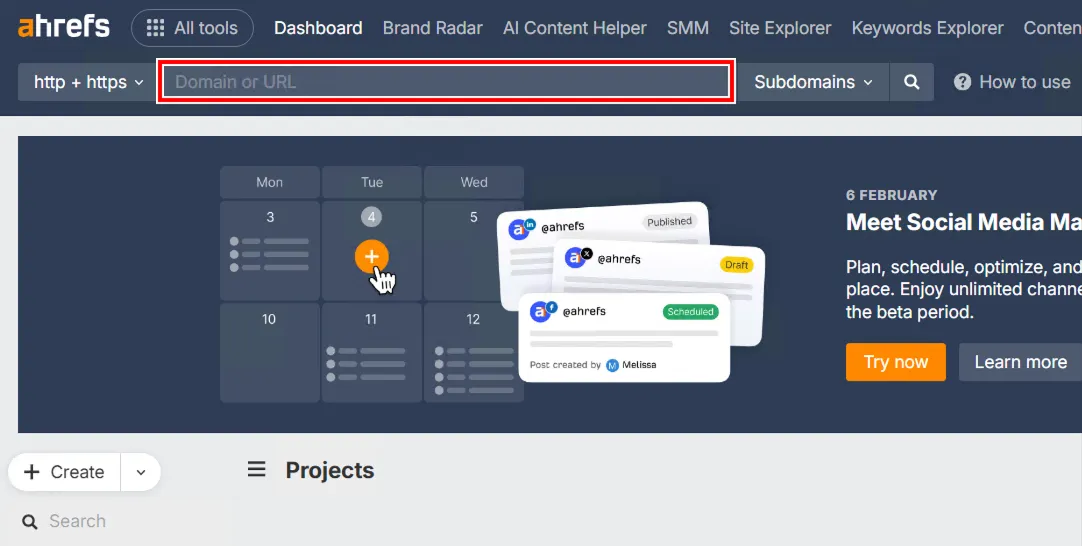Click the magnifier search button

point(912,82)
